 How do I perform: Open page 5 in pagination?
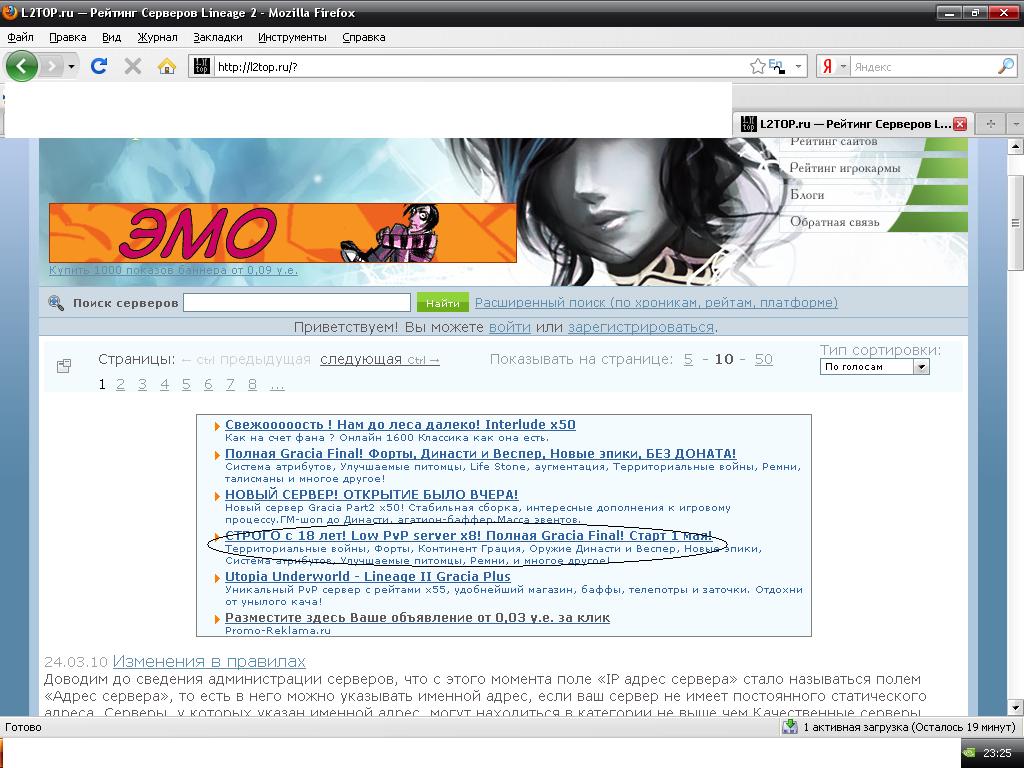[186, 385]
